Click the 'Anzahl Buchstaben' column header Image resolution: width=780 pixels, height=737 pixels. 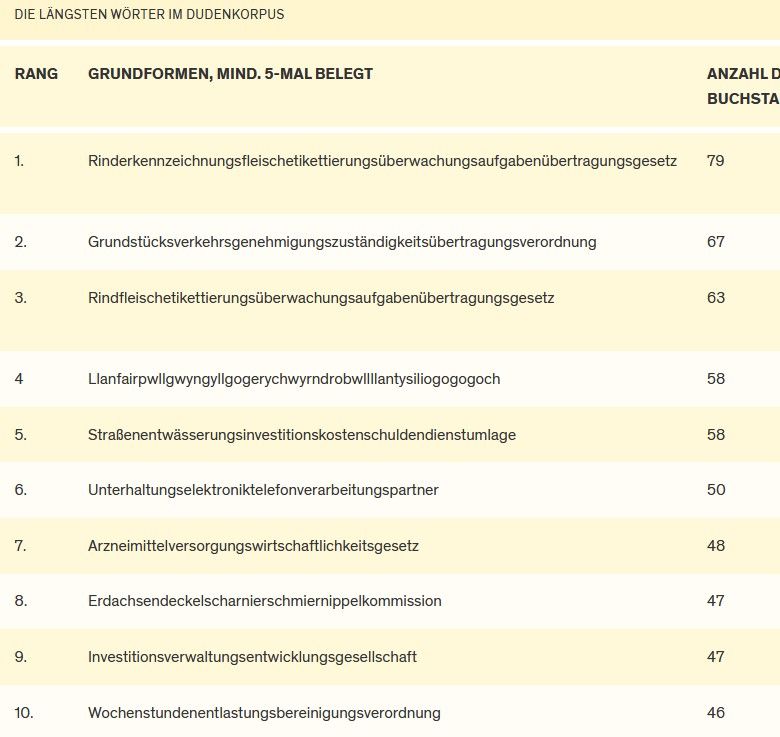[742, 87]
